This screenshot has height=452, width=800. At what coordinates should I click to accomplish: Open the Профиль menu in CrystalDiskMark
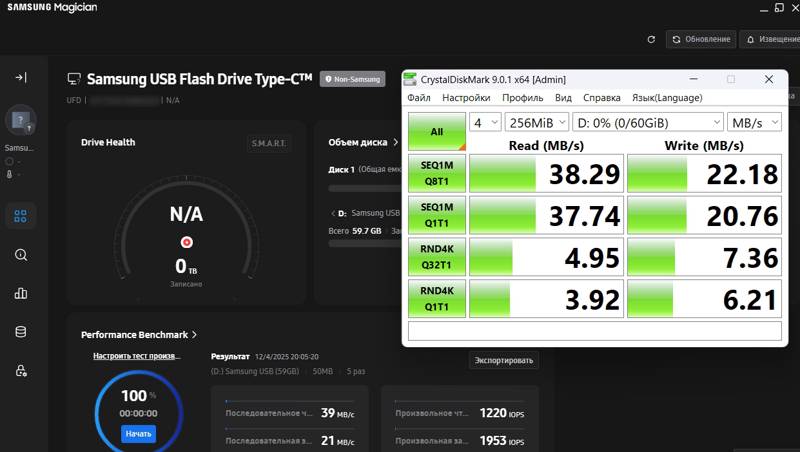point(522,98)
